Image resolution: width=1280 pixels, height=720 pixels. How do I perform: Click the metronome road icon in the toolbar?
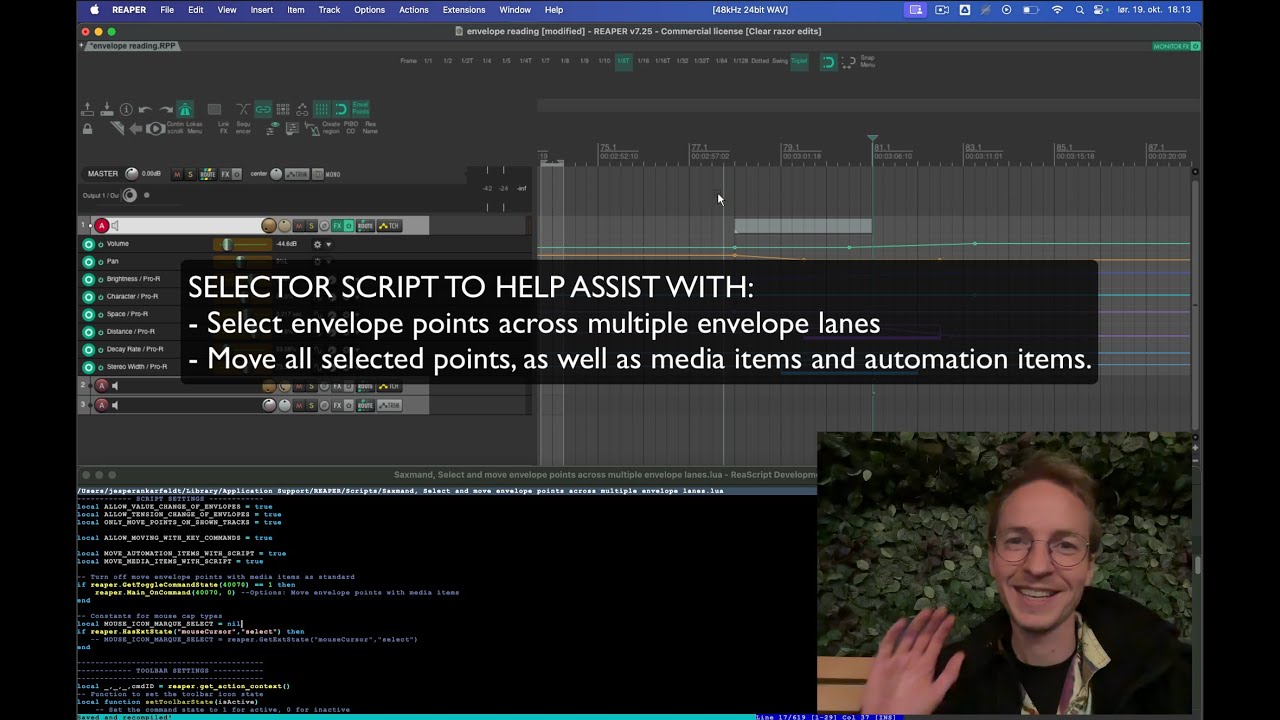(185, 109)
